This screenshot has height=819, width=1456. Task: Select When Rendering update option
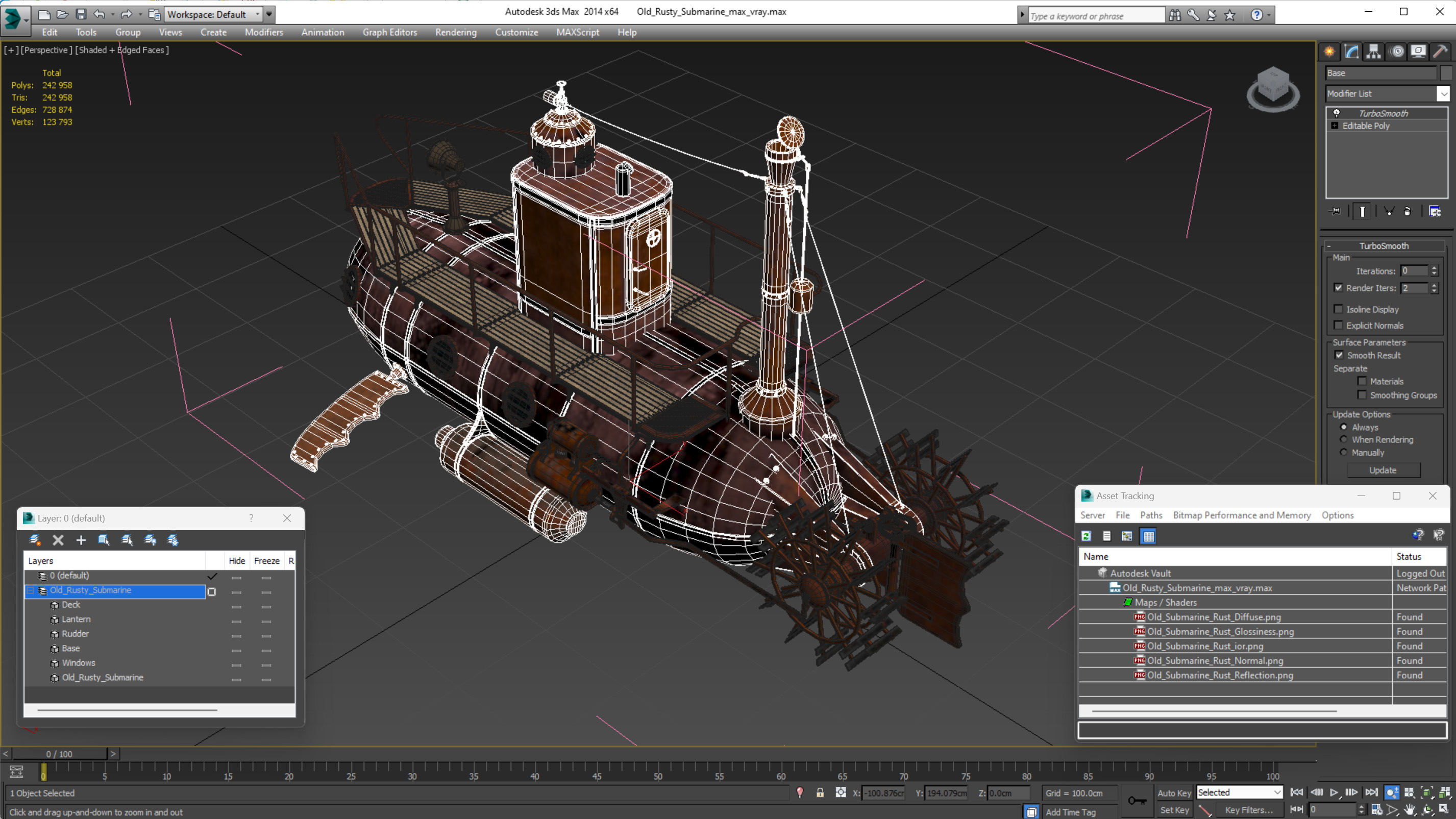pos(1344,439)
